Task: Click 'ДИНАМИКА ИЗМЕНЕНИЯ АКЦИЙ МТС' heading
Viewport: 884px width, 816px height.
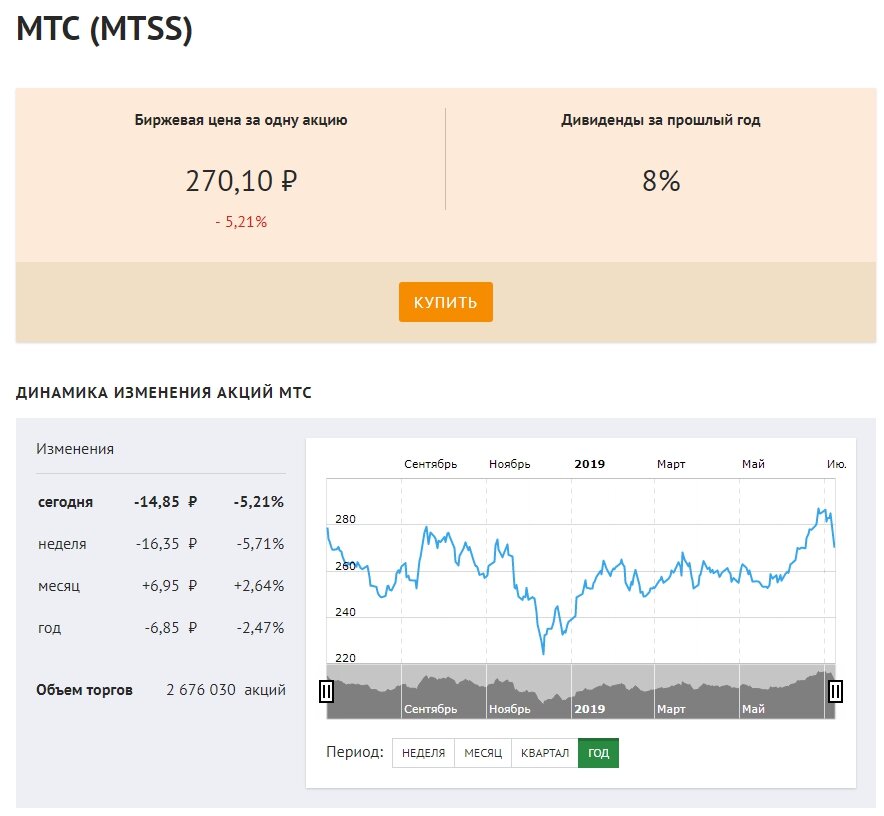Action: (163, 392)
